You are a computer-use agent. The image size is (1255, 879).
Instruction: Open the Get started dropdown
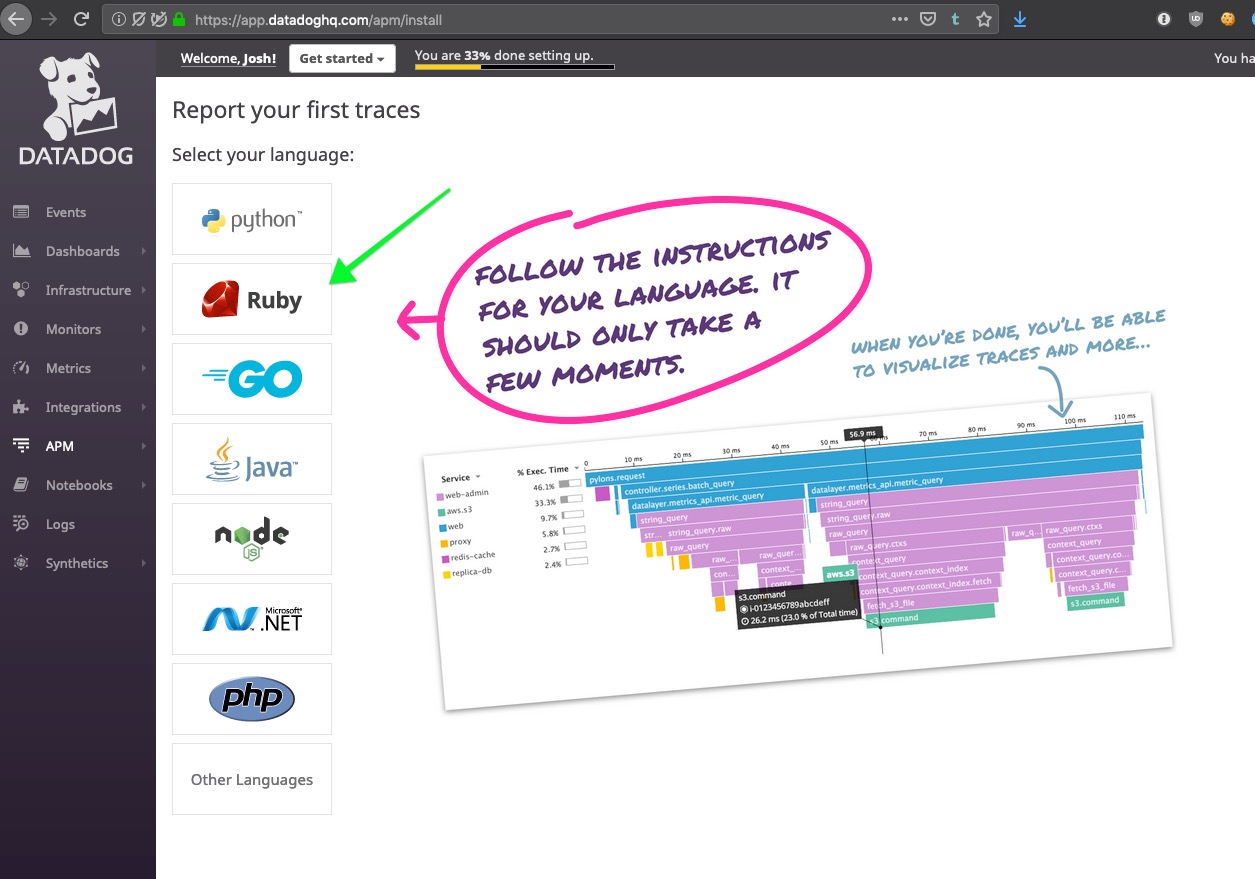click(x=342, y=58)
